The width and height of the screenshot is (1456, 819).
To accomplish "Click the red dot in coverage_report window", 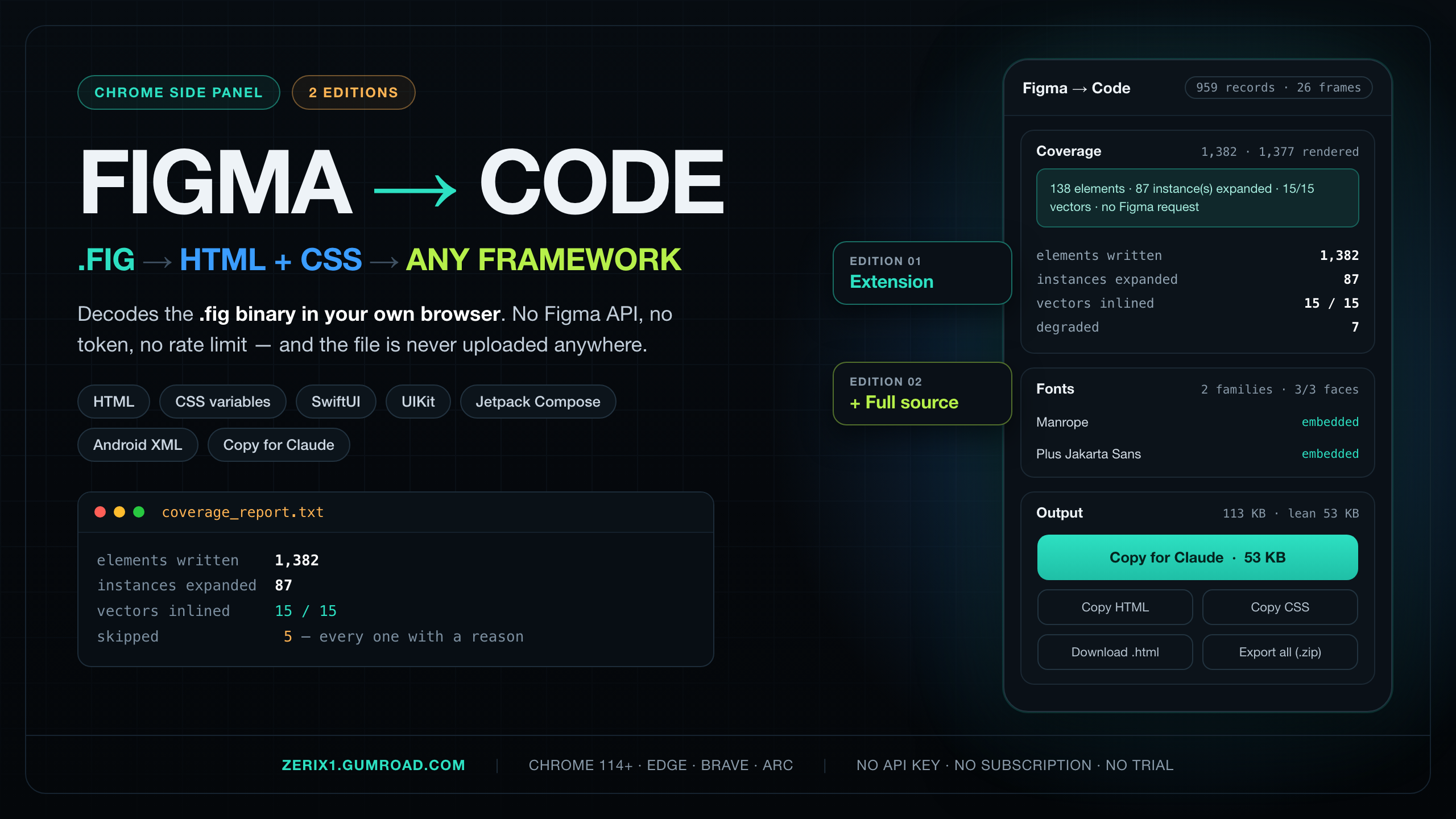I will point(100,512).
